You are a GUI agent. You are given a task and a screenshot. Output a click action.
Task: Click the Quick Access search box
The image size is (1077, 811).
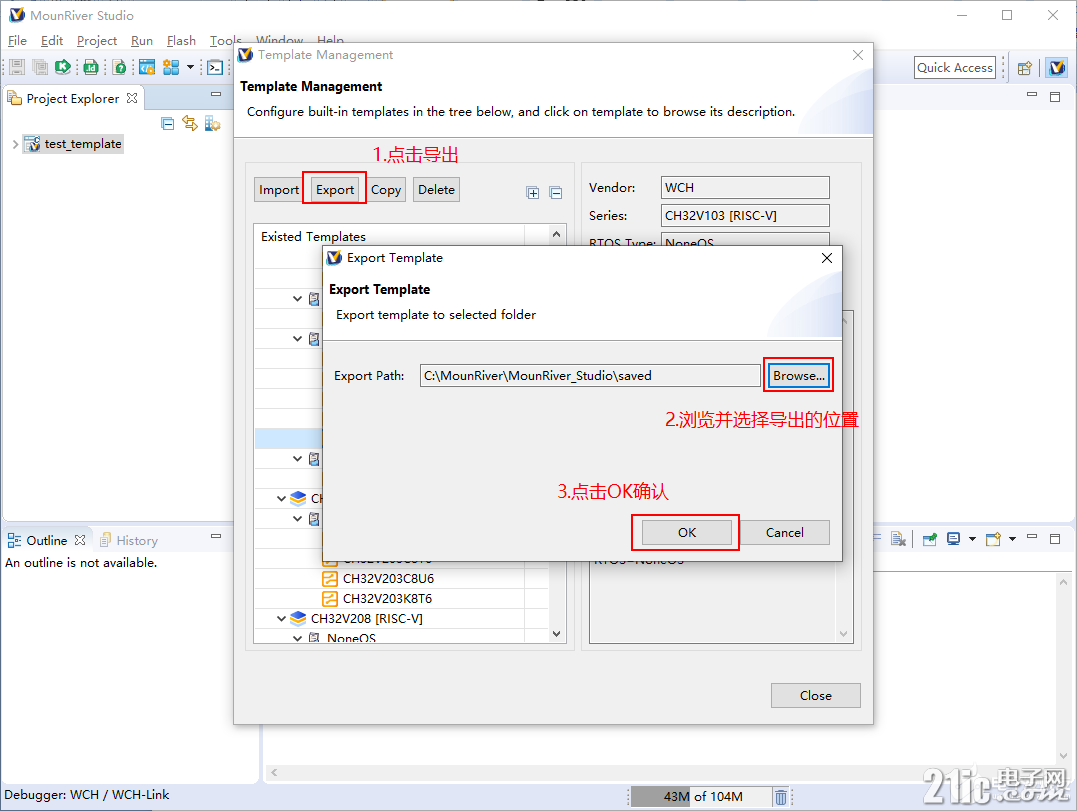click(x=955, y=67)
